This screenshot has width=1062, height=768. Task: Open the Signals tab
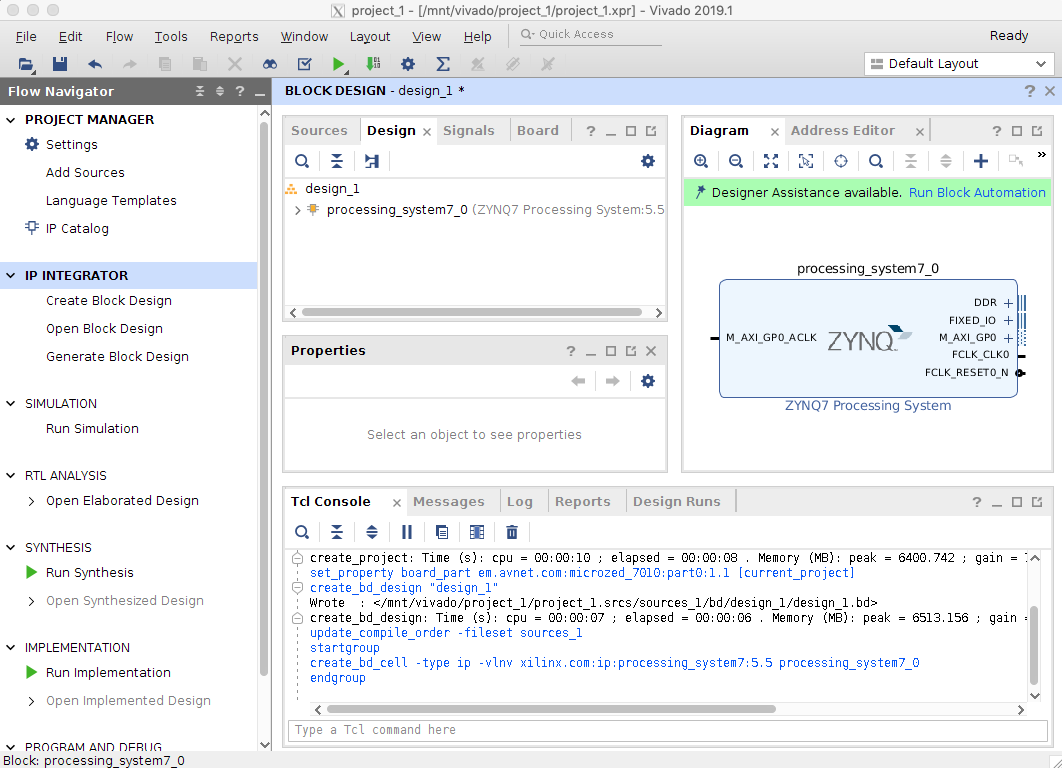pyautogui.click(x=469, y=131)
